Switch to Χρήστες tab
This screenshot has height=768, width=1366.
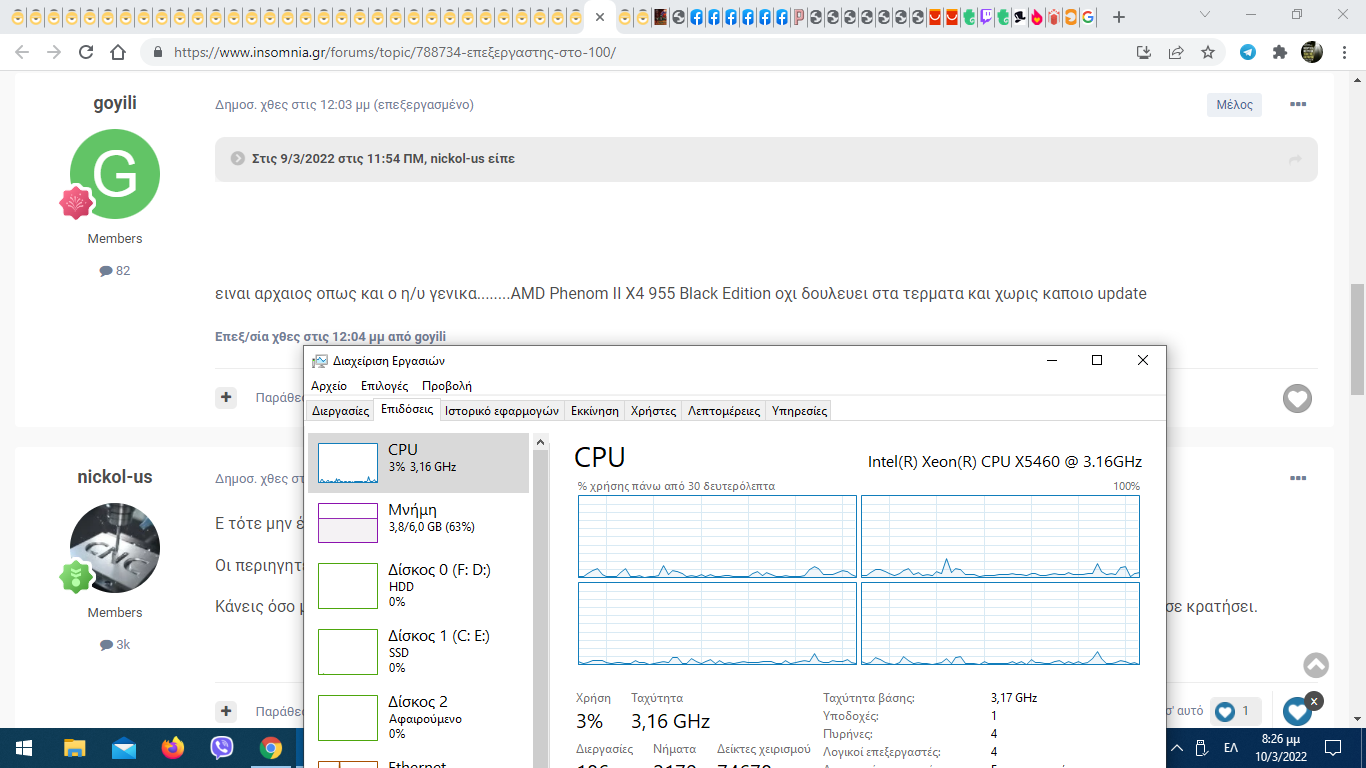click(x=653, y=410)
